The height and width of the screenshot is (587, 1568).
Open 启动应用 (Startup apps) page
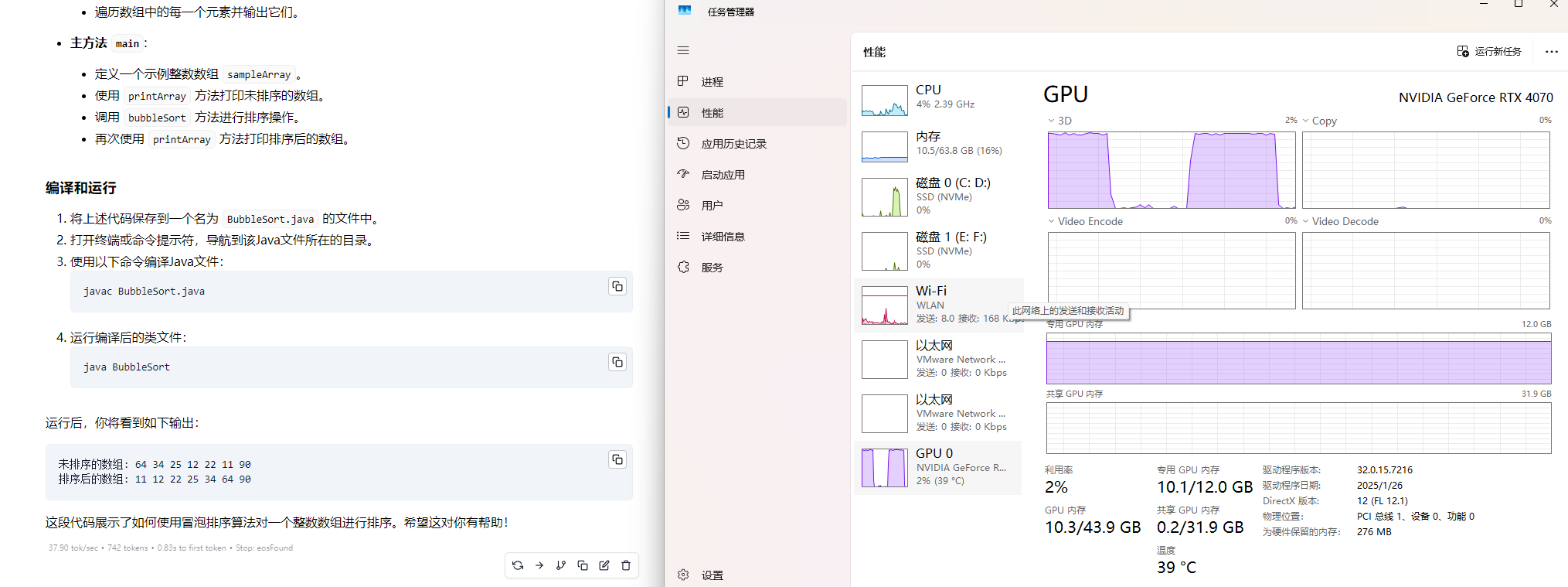click(723, 175)
